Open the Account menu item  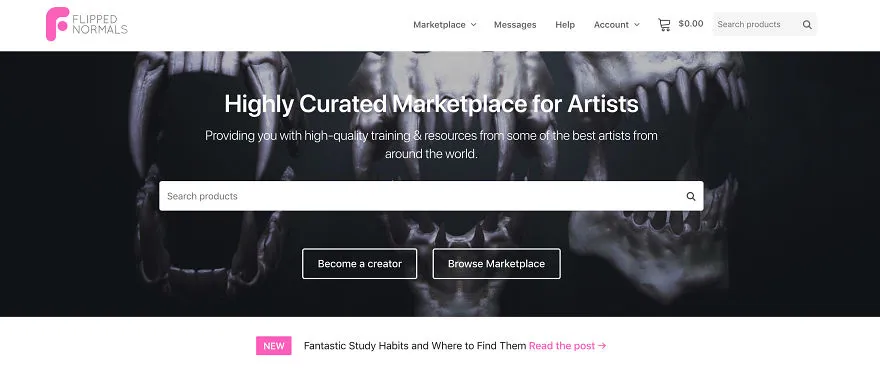(611, 25)
